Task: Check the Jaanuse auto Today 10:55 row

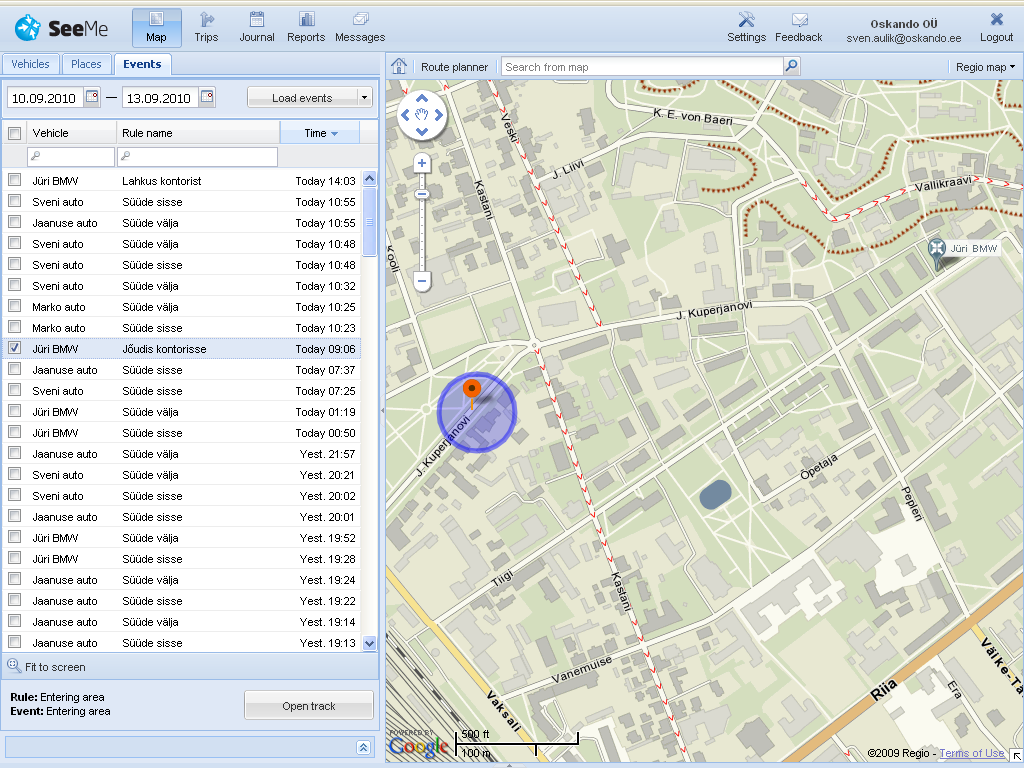Action: click(x=14, y=221)
